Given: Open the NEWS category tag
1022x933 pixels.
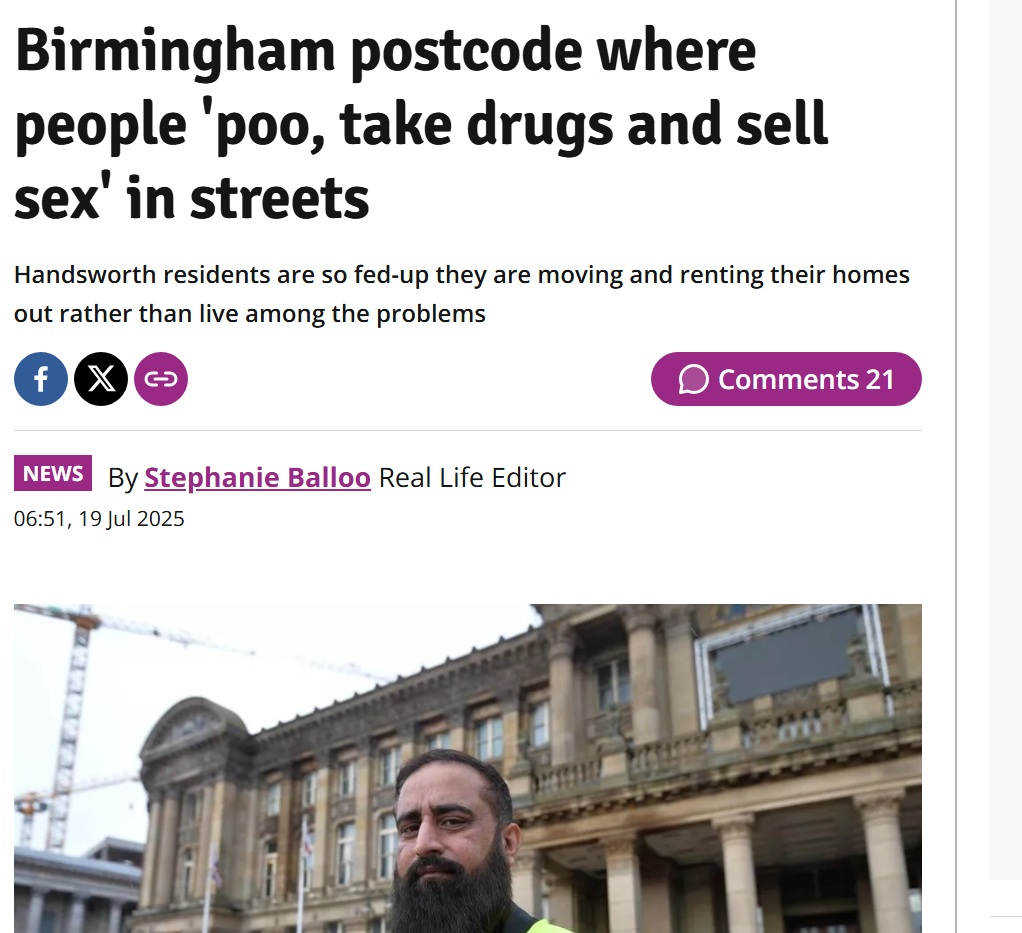Looking at the screenshot, I should pyautogui.click(x=53, y=473).
